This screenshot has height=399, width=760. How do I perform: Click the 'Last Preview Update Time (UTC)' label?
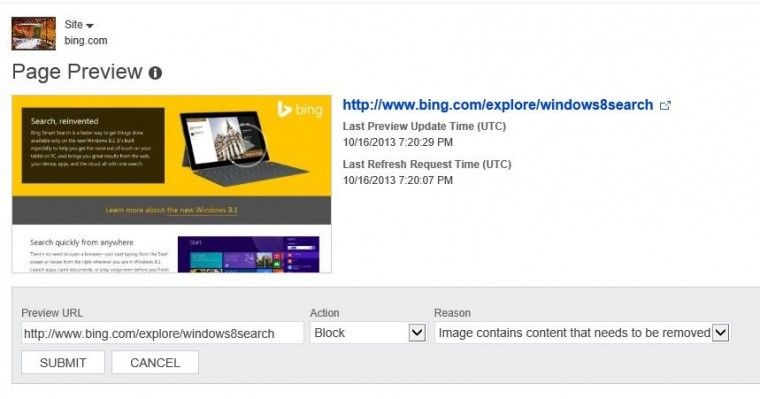[x=424, y=126]
